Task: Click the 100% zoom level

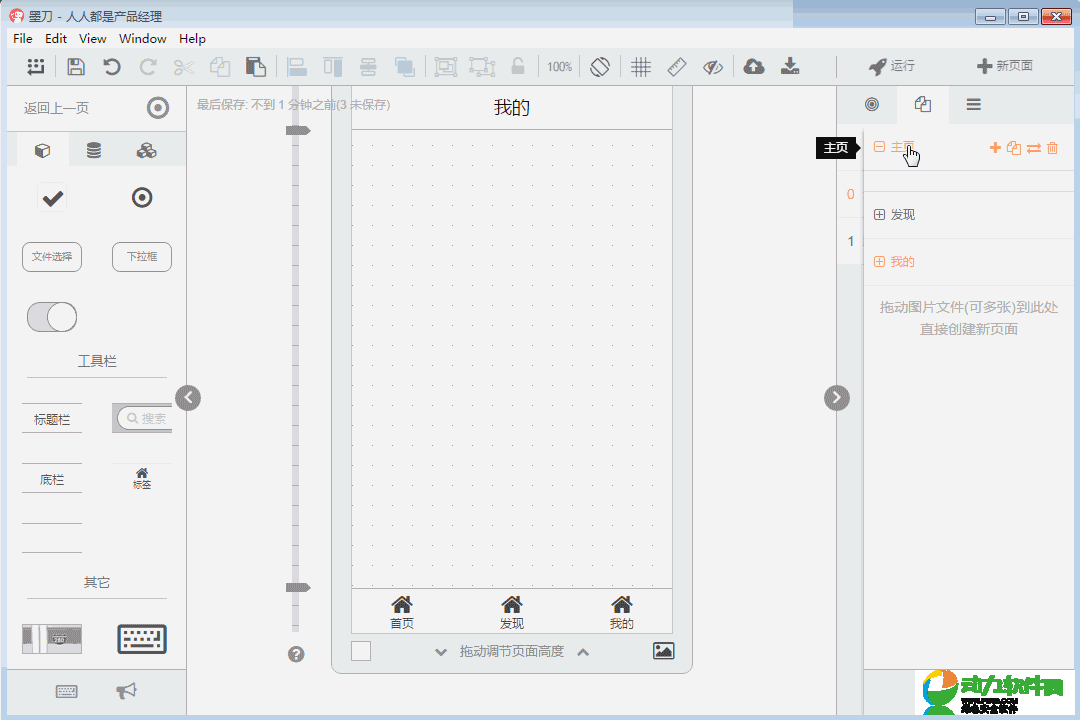Action: [x=559, y=66]
